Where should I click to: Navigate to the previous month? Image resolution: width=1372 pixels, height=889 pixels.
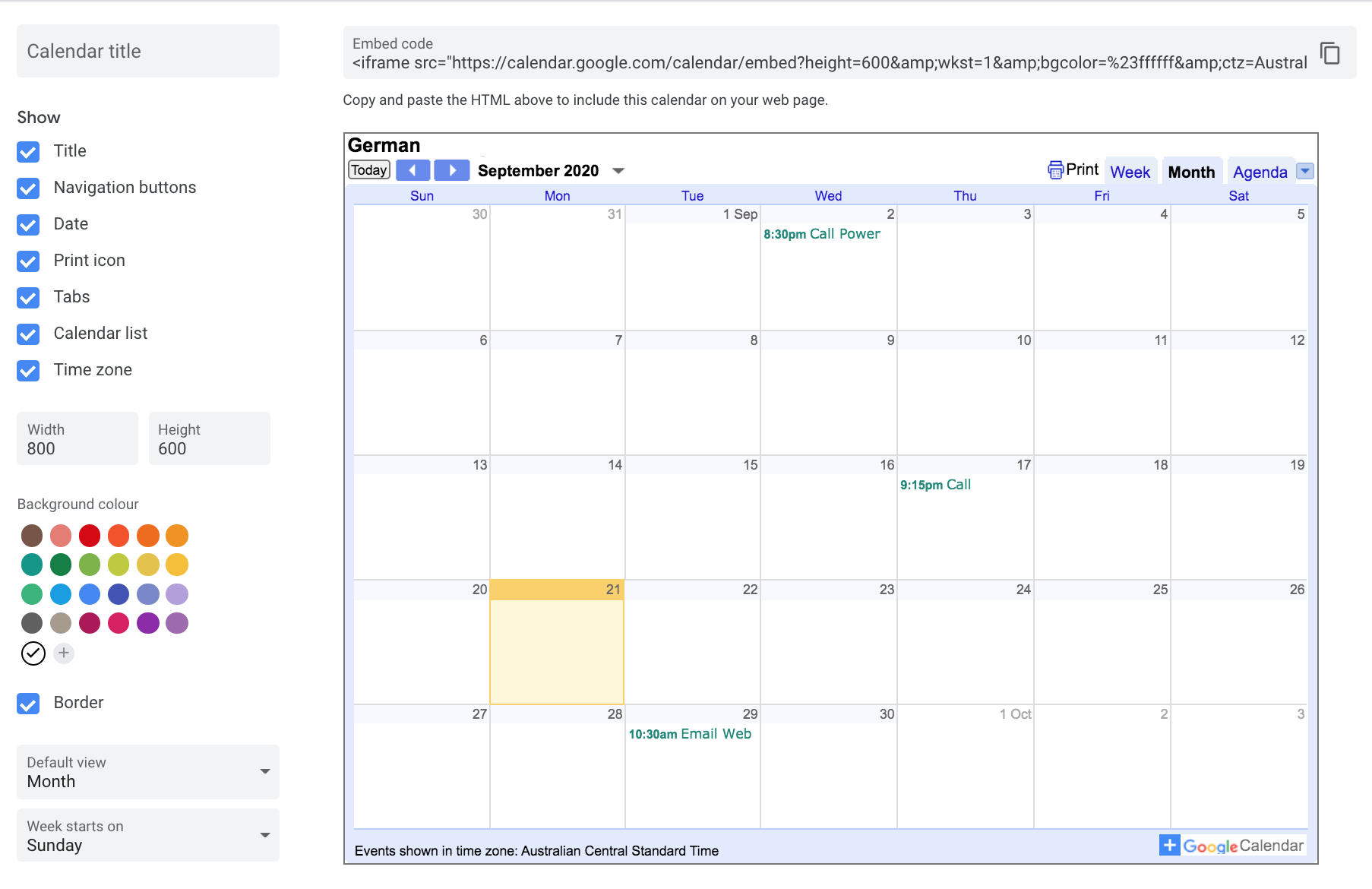pyautogui.click(x=413, y=169)
